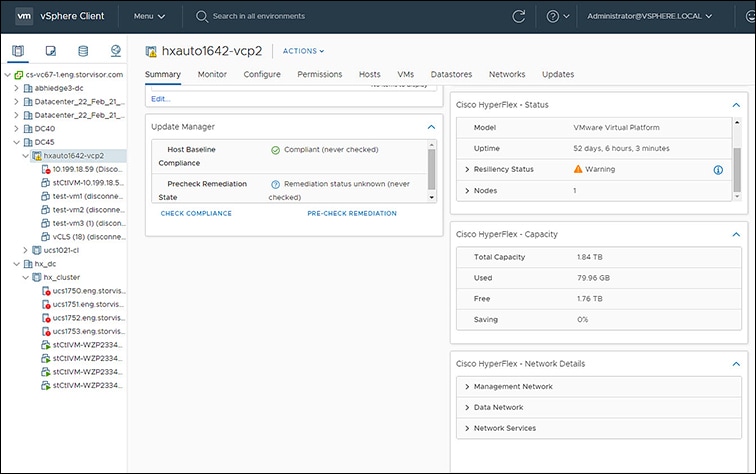Click the DC40 datacenter icon

point(28,129)
